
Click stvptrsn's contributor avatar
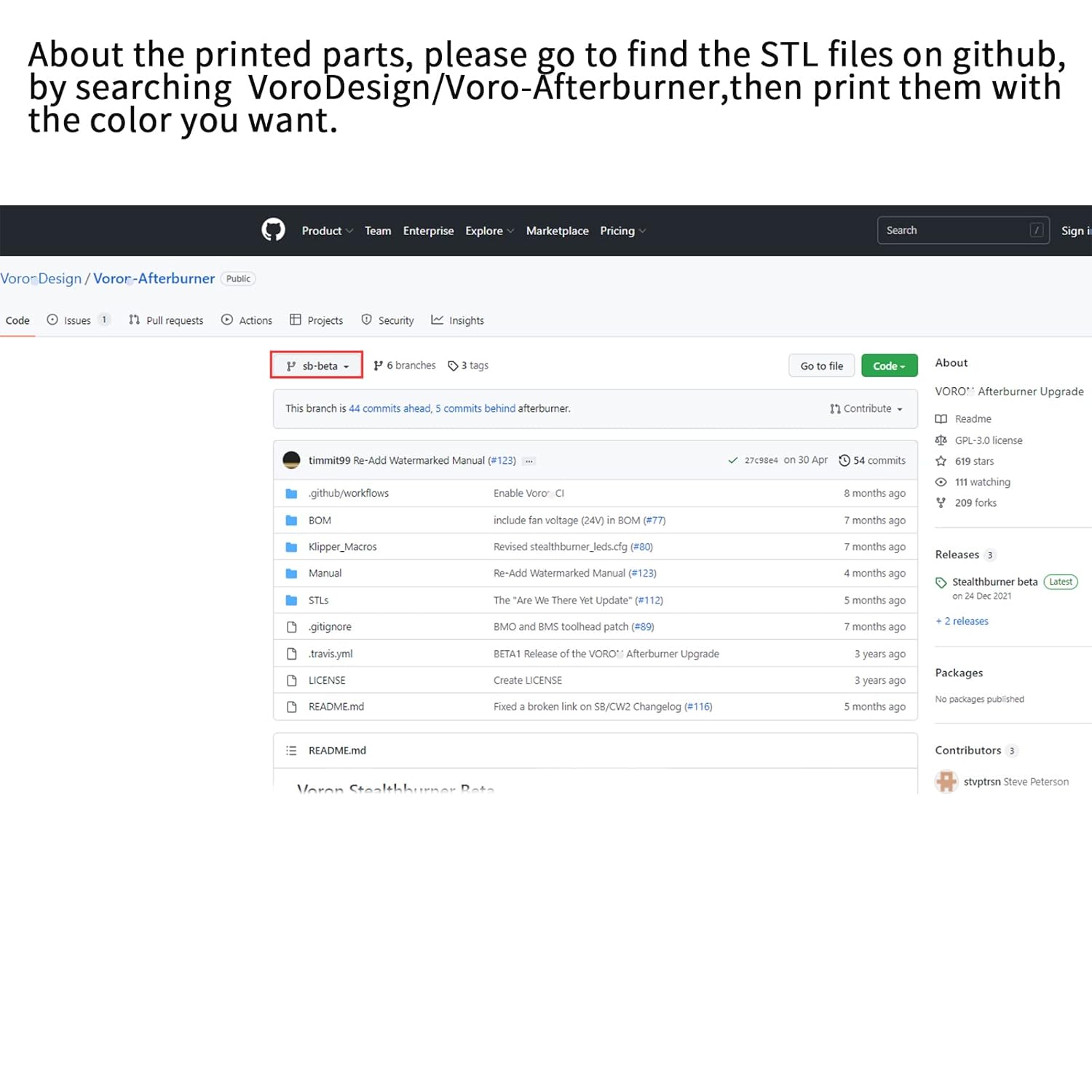946,782
